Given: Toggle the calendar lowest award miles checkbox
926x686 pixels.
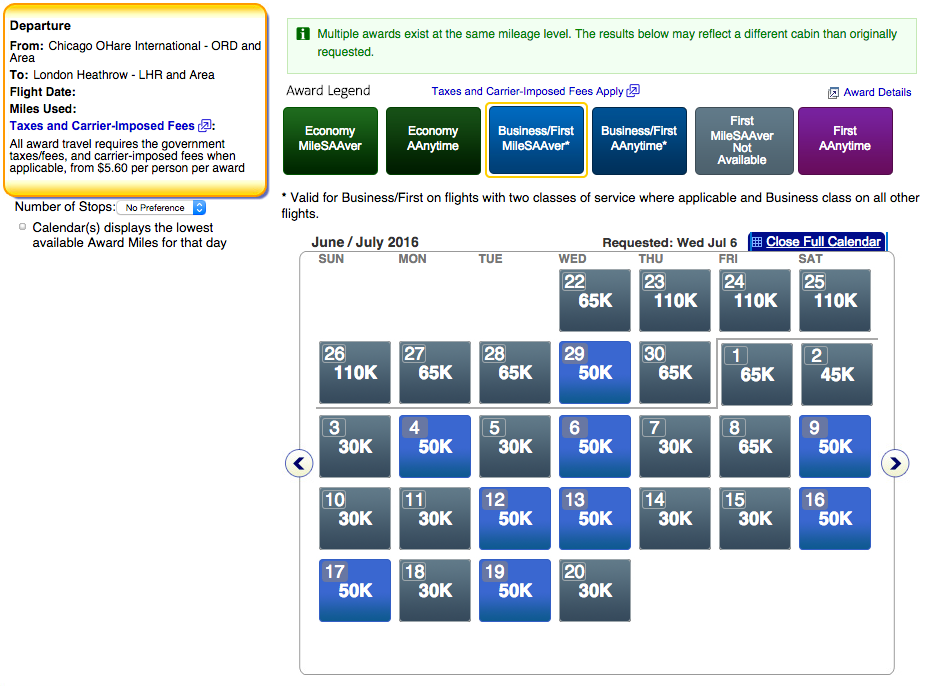Looking at the screenshot, I should (x=22, y=227).
